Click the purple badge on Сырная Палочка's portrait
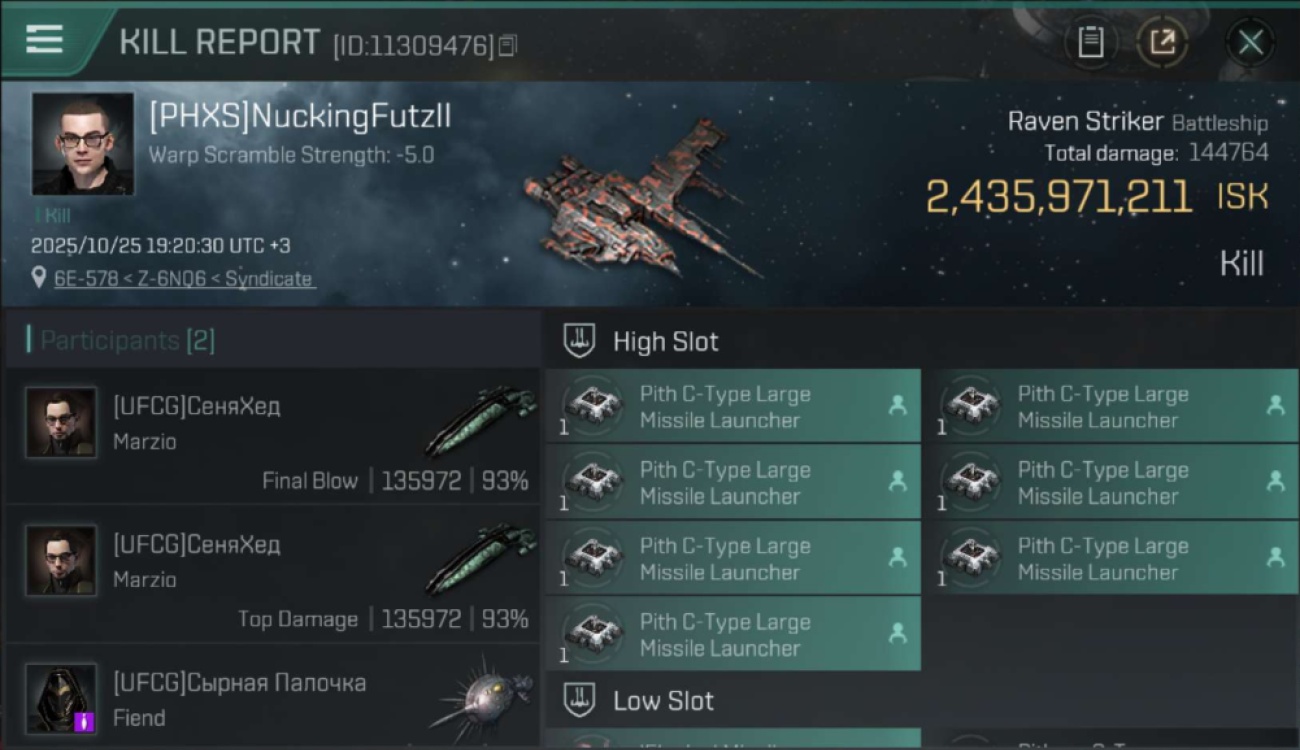The width and height of the screenshot is (1300, 750). [84, 720]
